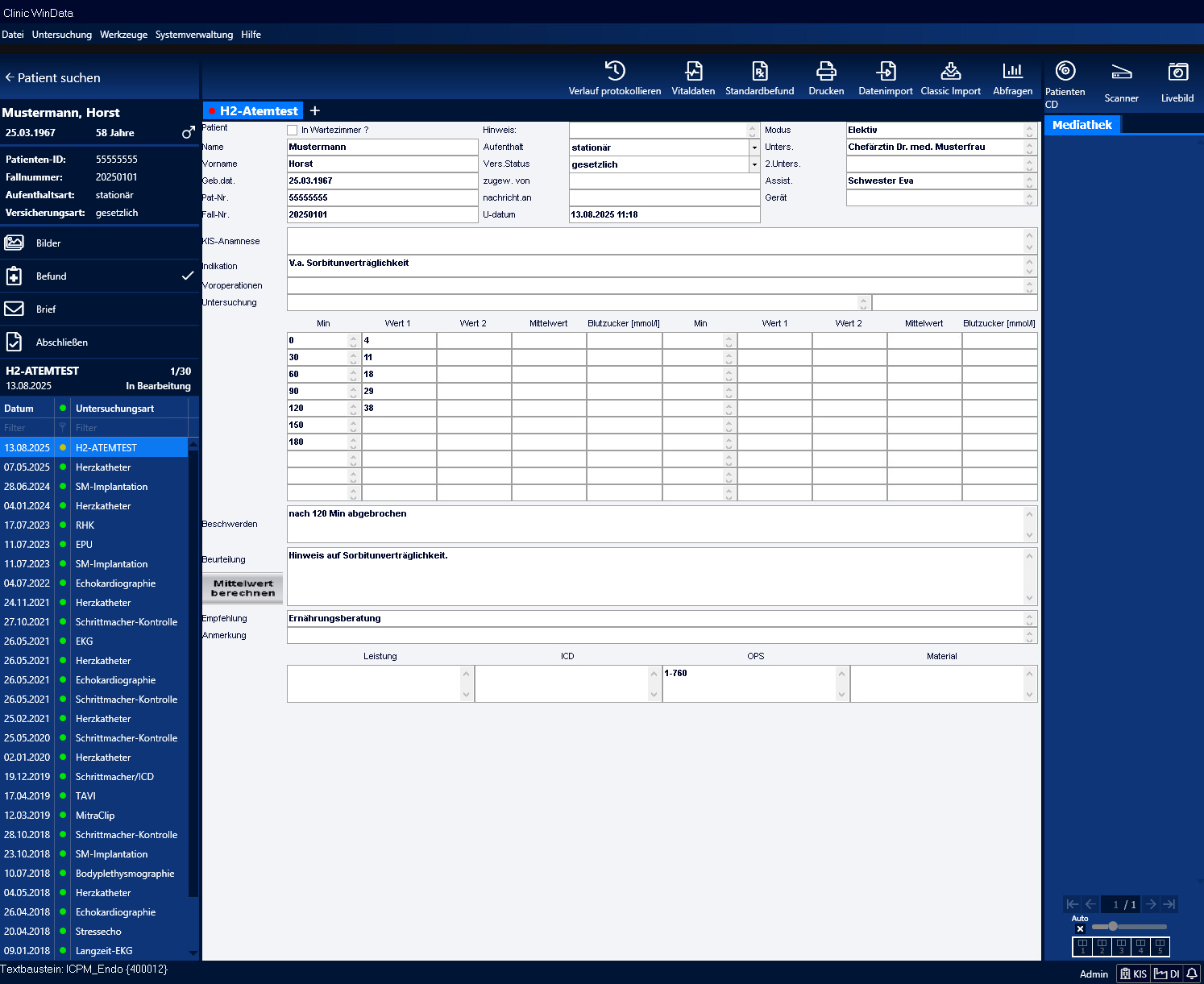Go to previous media page arrow
1204x984 pixels.
tap(1090, 904)
